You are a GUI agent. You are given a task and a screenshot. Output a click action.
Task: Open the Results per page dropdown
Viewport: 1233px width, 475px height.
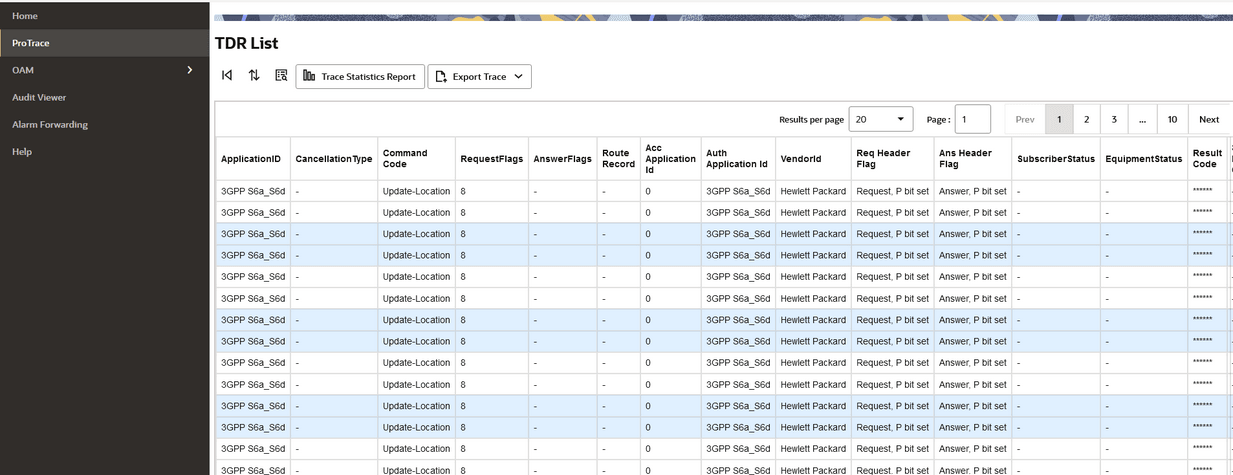coord(881,119)
